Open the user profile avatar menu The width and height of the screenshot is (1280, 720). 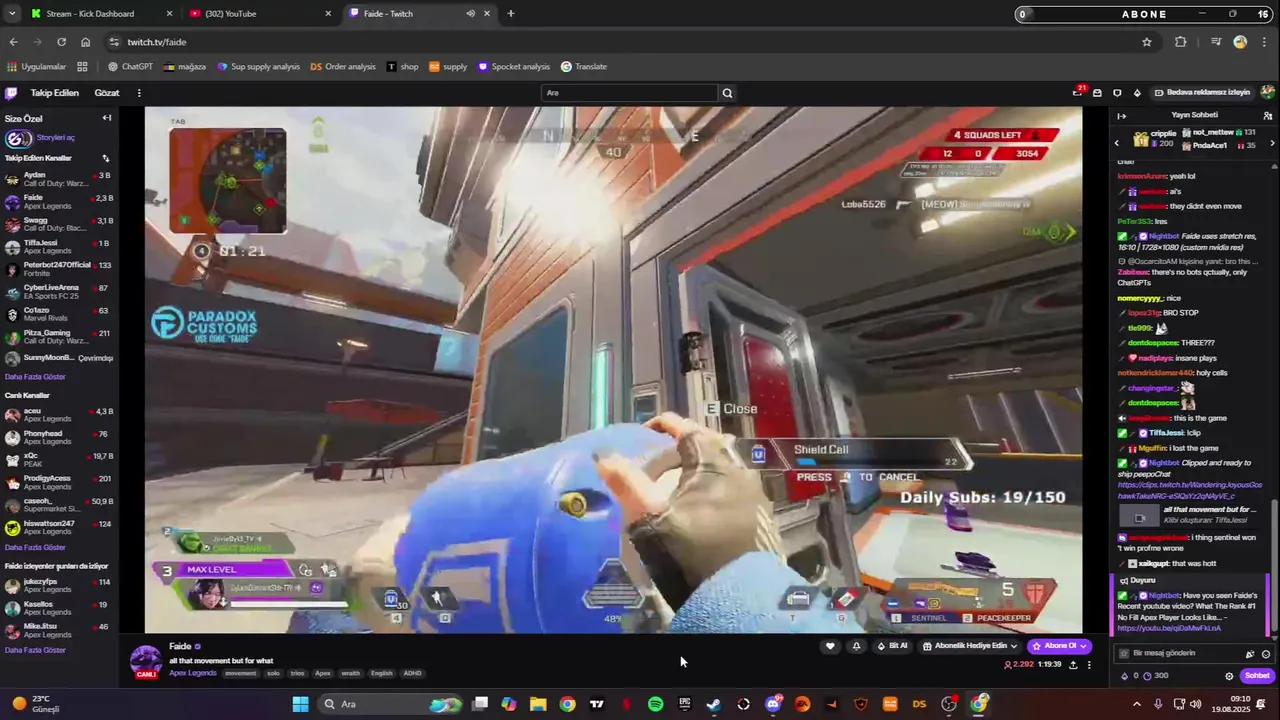click(x=1267, y=92)
